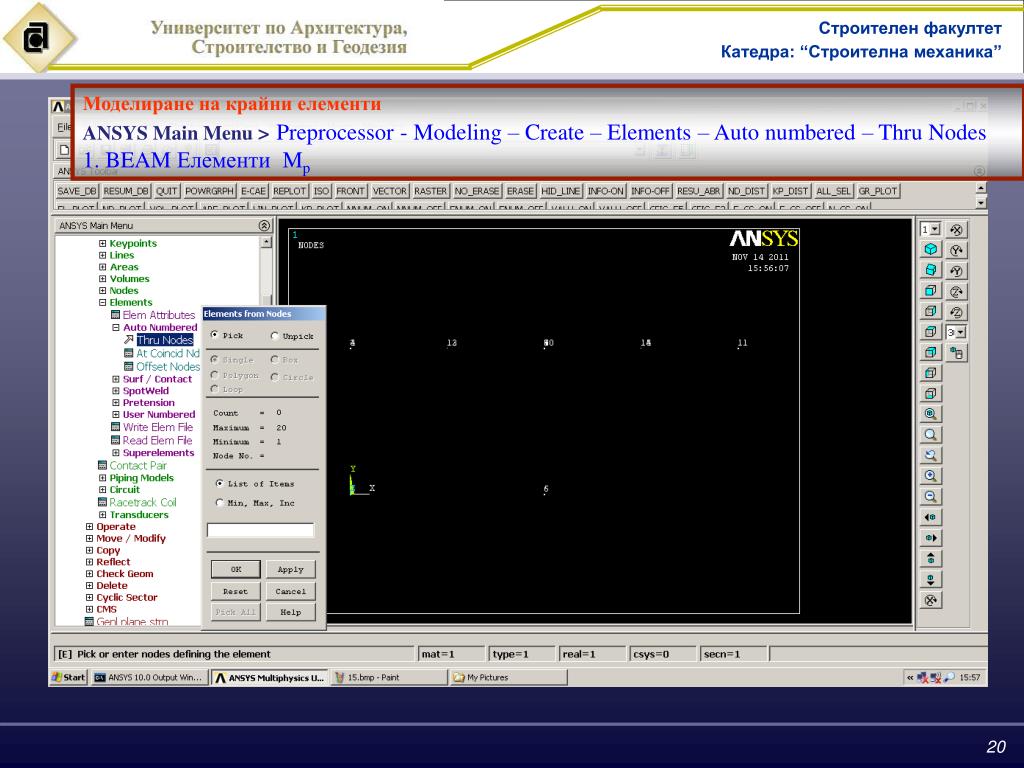Click Apply in Elements from Nodes
The width and height of the screenshot is (1024, 768).
coord(291,569)
